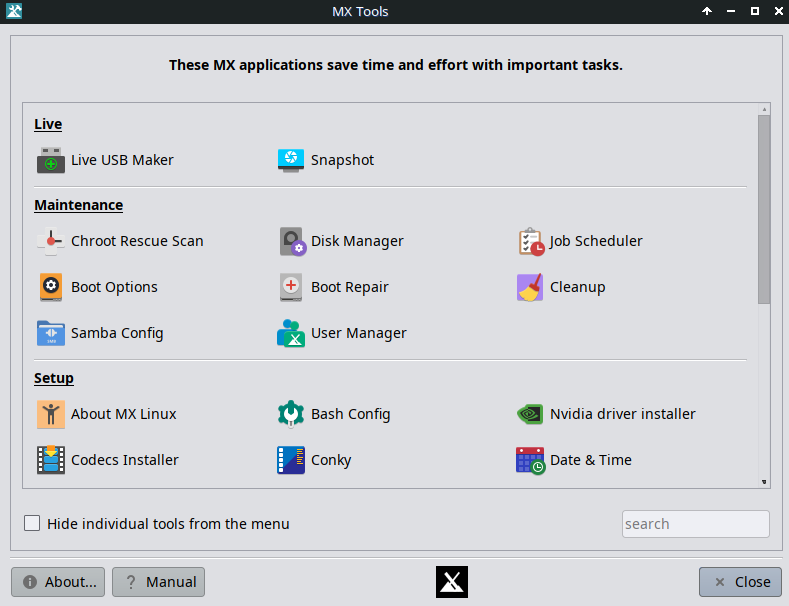The height and width of the screenshot is (606, 789).
Task: Select the User Manager label
Action: (x=359, y=333)
